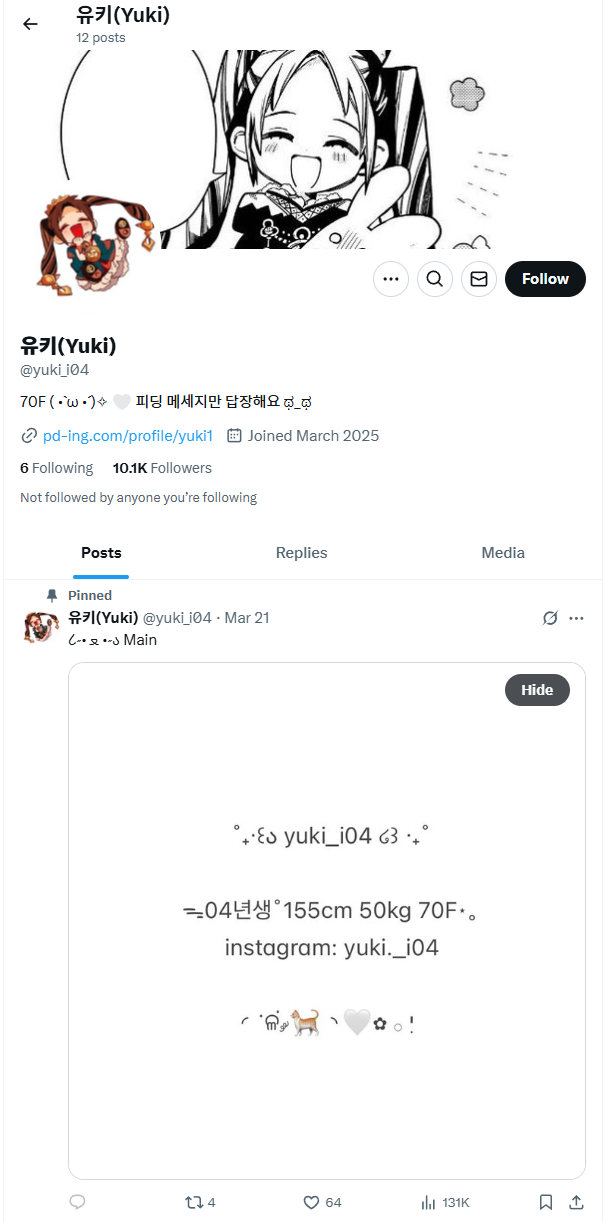Repost the pinned post

point(200,1202)
